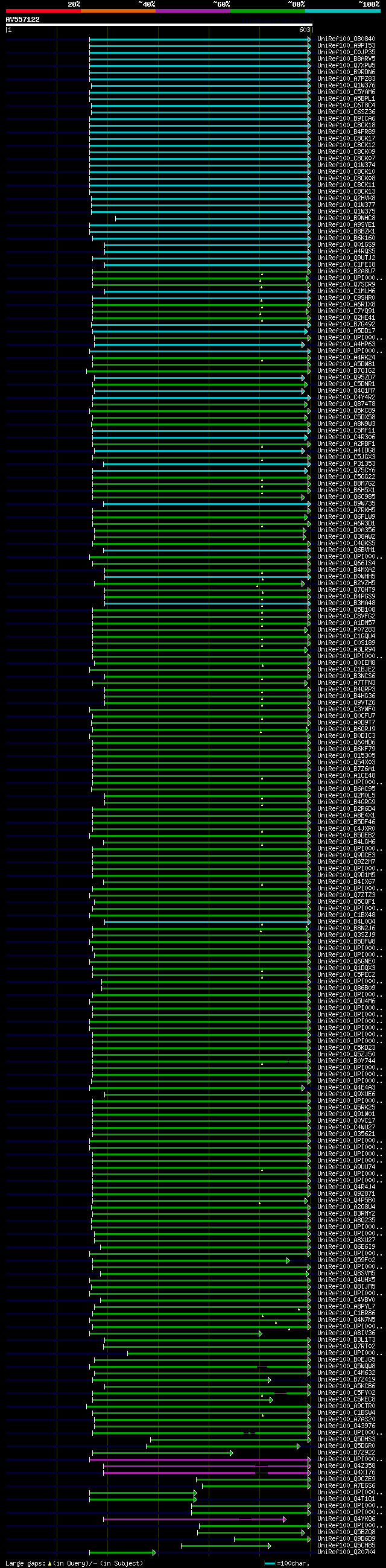Click the AV557122 query name label

[22, 19]
